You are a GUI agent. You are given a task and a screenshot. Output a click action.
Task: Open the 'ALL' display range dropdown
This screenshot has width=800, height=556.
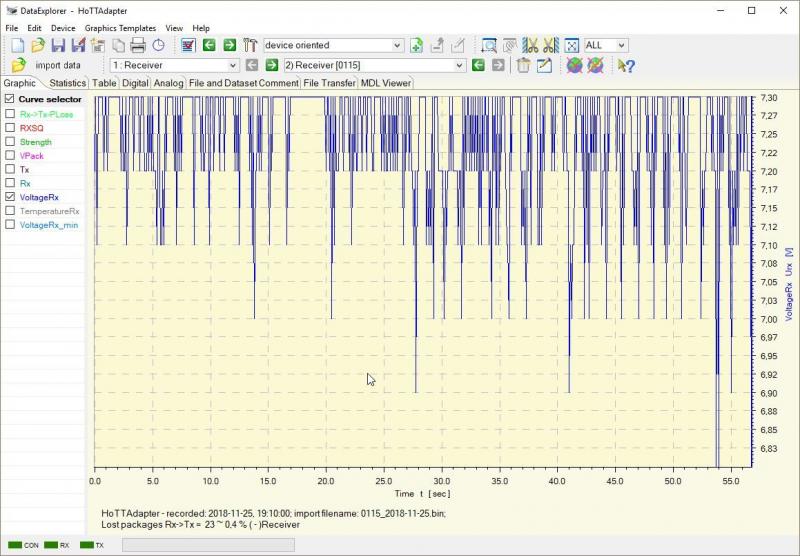click(621, 46)
